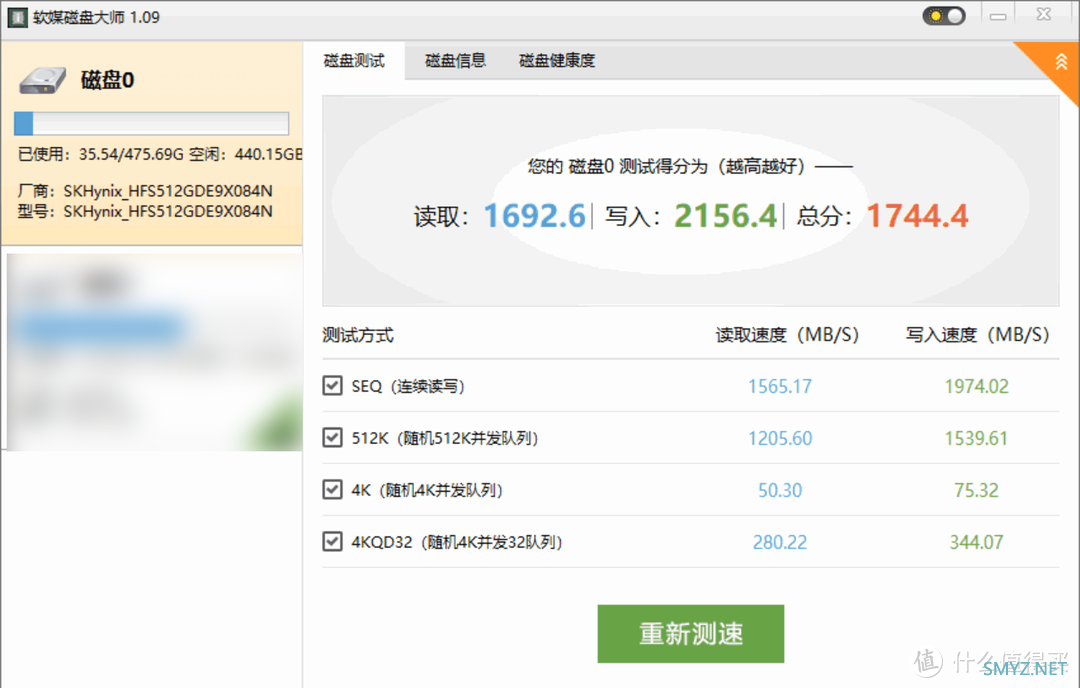The height and width of the screenshot is (688, 1080).
Task: Click the app logo in the title bar
Action: 17,17
